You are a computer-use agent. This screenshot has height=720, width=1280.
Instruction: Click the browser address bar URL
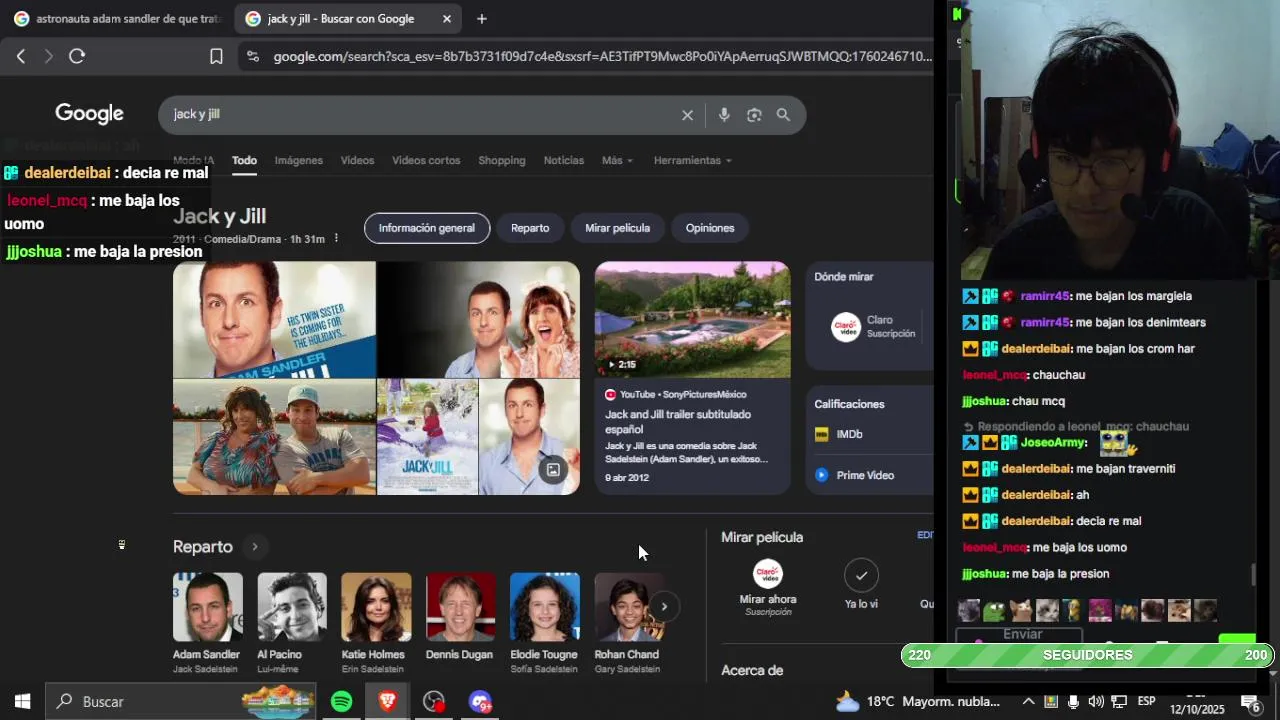(x=602, y=57)
